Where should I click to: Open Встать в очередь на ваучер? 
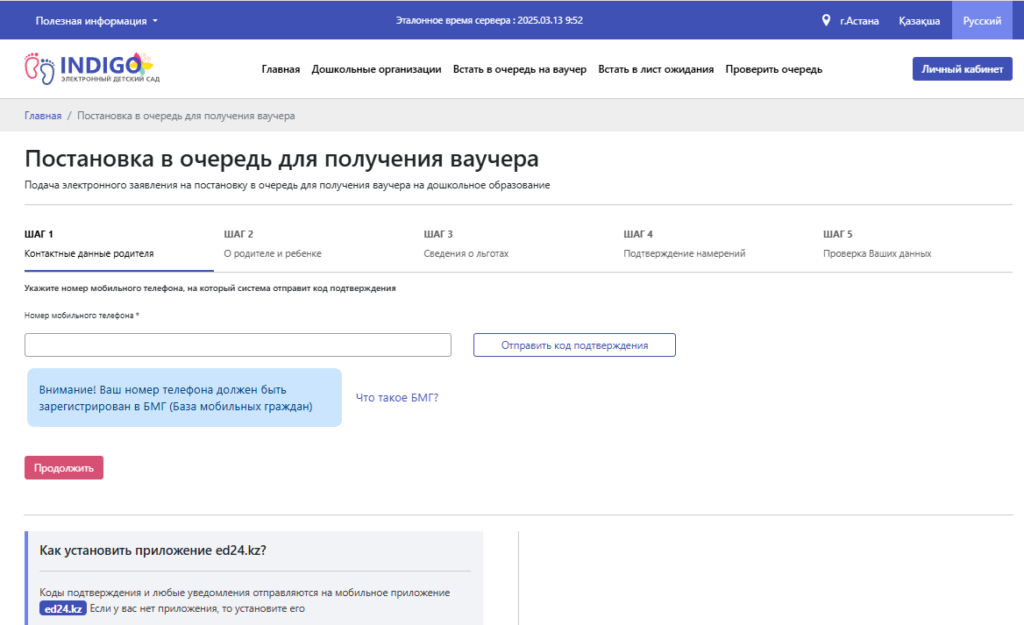coord(519,69)
